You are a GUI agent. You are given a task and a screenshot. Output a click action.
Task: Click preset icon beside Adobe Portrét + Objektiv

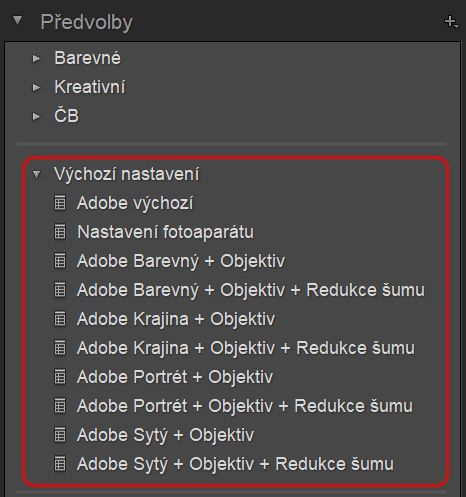pos(60,377)
